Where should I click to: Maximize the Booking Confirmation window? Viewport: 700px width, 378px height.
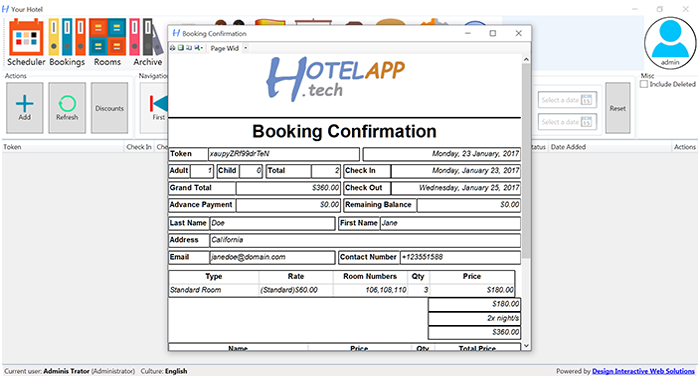(x=493, y=33)
